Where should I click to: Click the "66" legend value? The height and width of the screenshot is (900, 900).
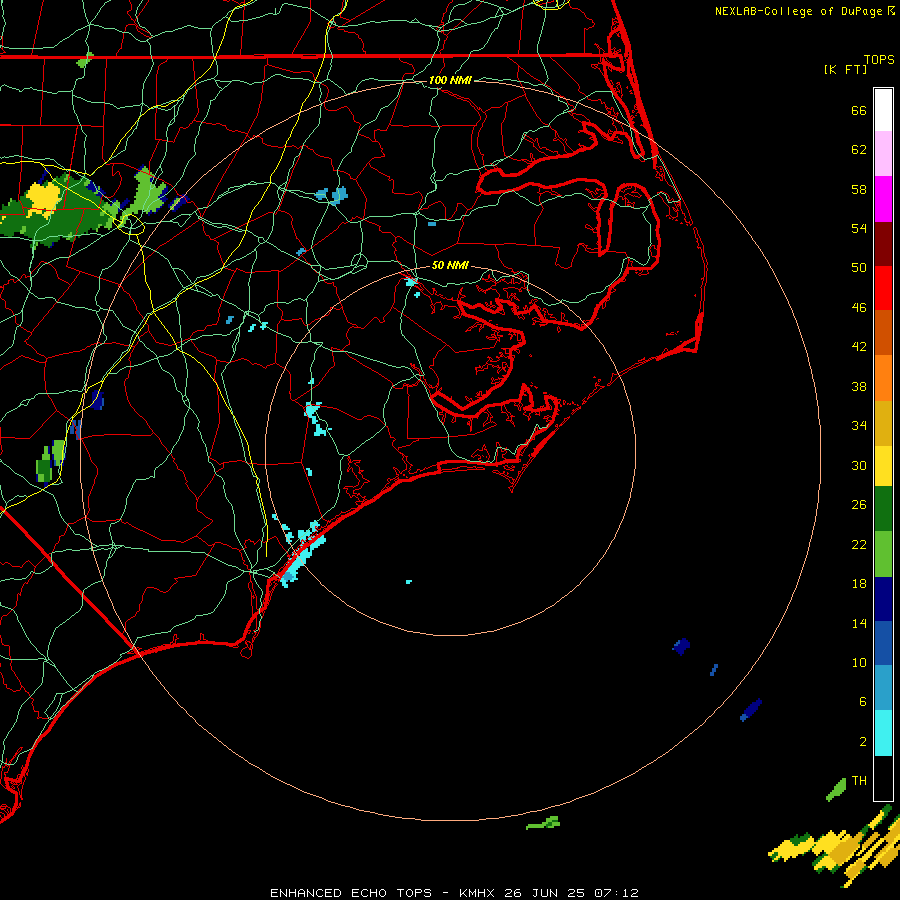[859, 110]
